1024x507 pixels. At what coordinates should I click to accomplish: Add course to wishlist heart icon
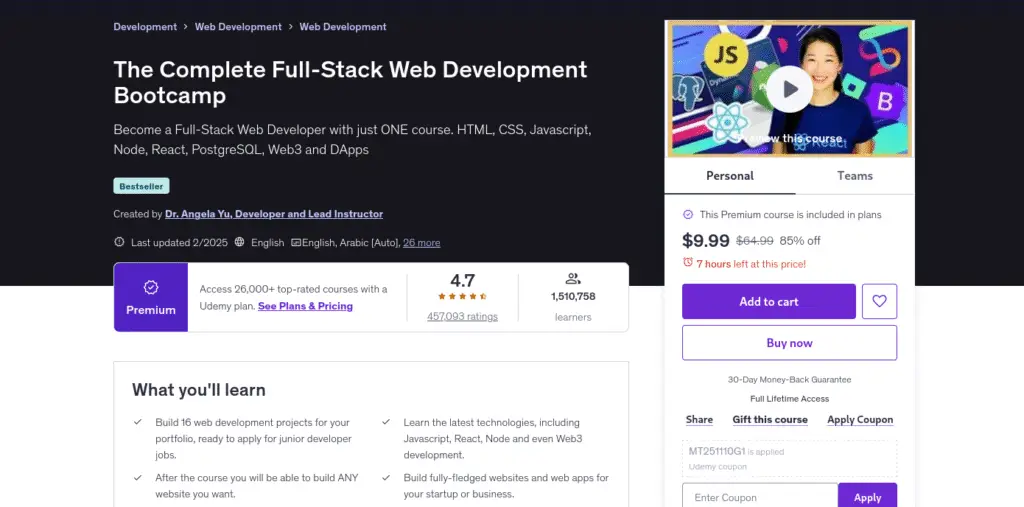coord(879,301)
